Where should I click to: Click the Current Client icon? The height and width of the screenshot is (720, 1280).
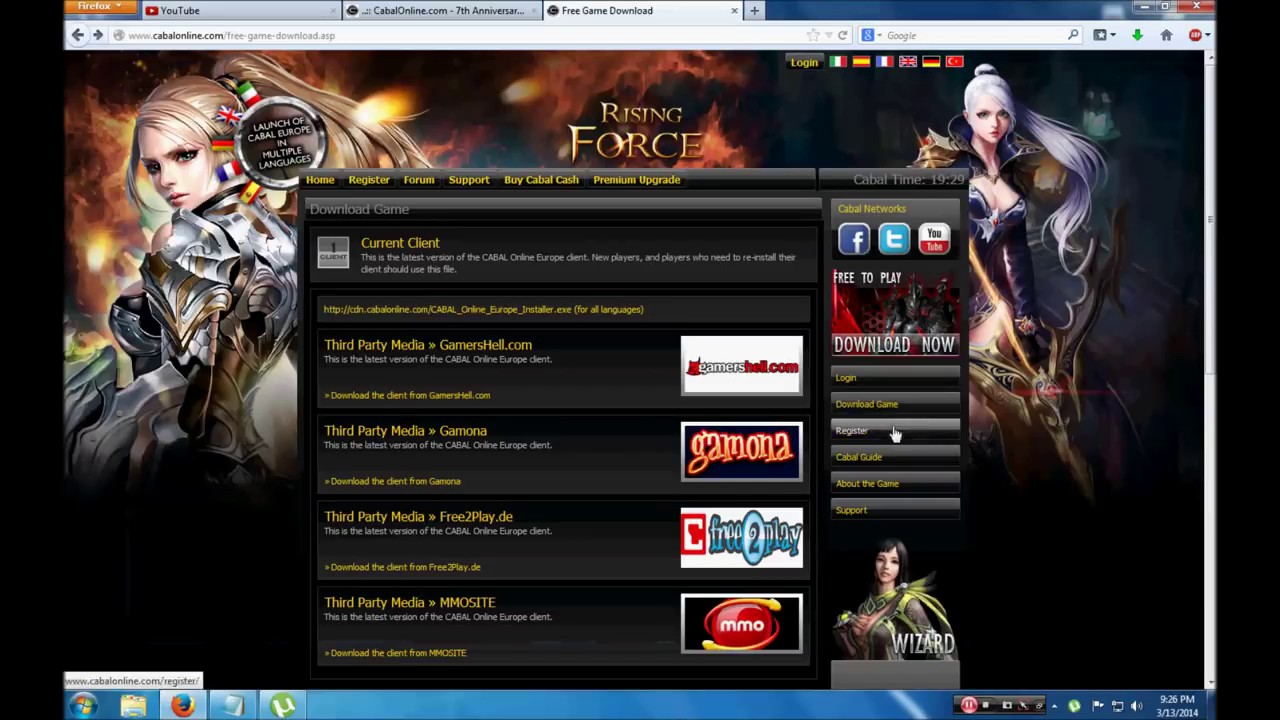coord(333,252)
